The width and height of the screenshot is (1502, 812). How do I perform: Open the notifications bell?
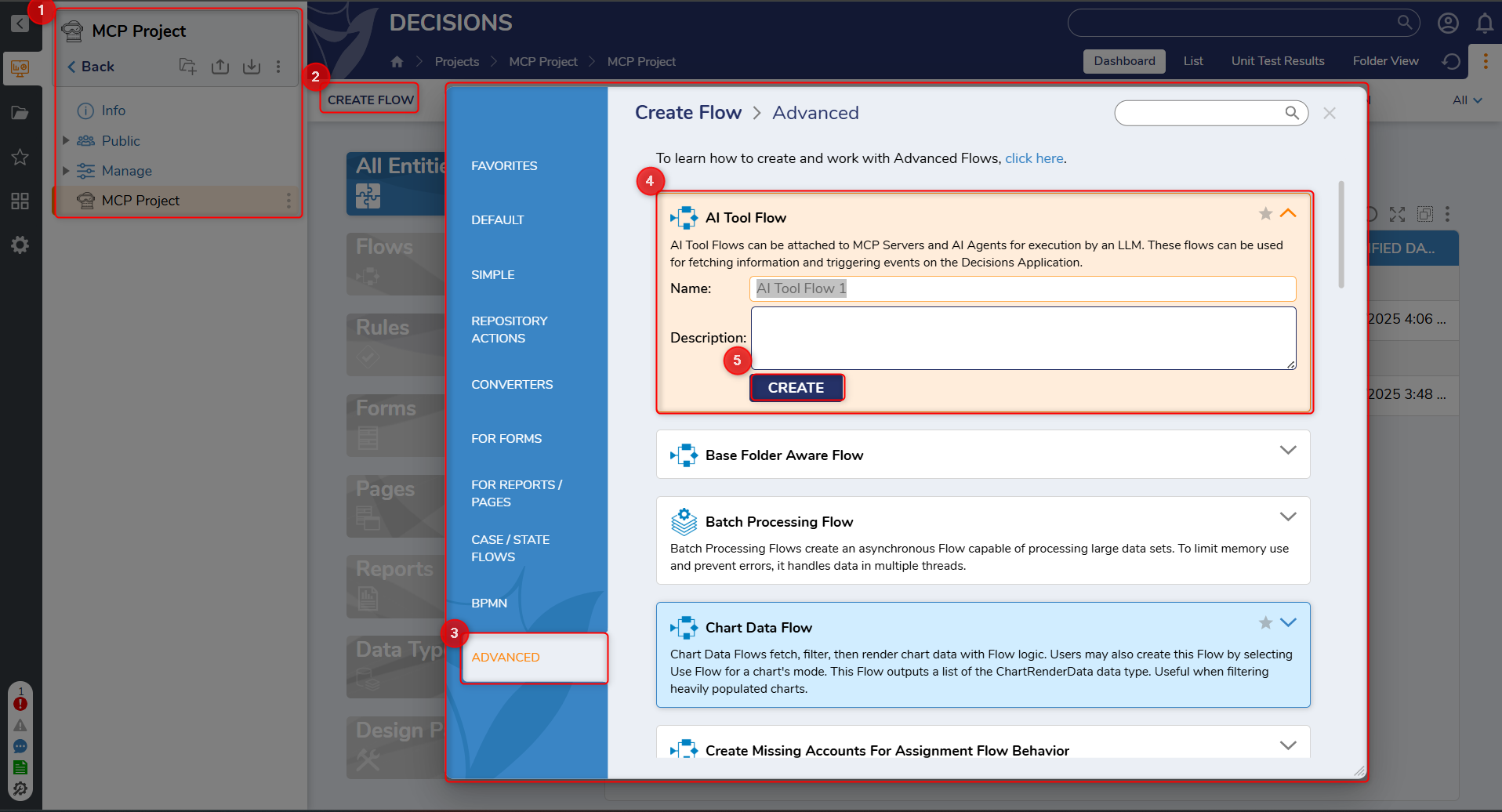point(1485,23)
